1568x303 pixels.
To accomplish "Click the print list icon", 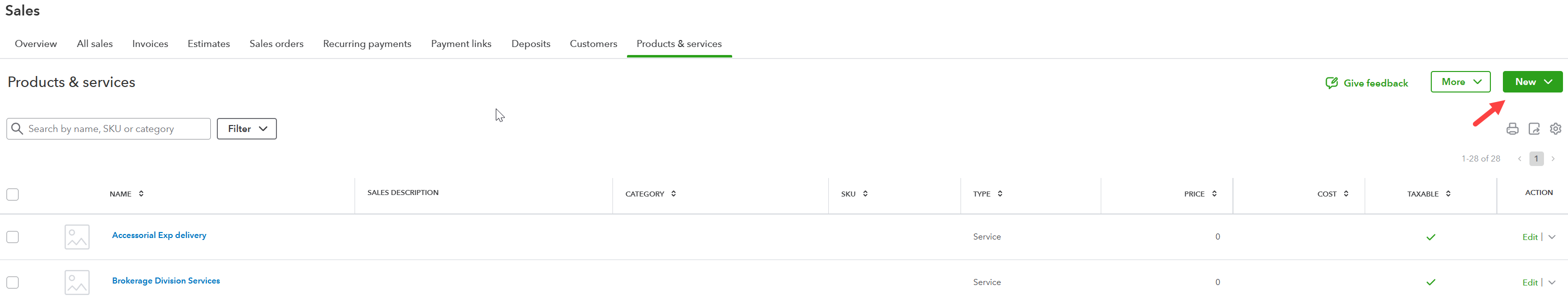I will tap(1512, 128).
